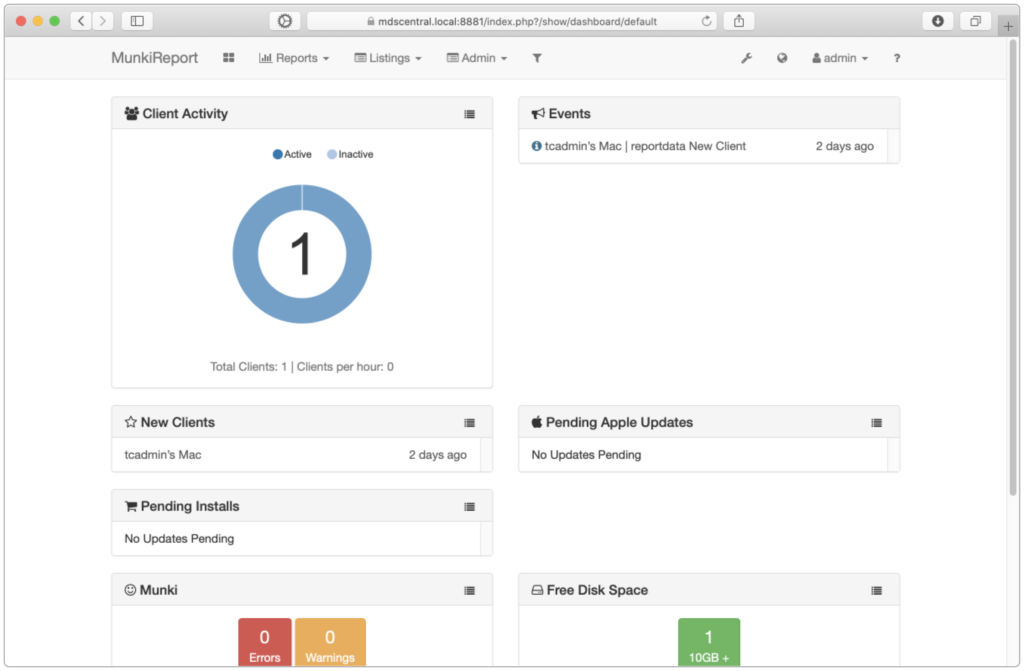Click the Pending Installs cart icon
The image size is (1024, 671).
point(131,506)
